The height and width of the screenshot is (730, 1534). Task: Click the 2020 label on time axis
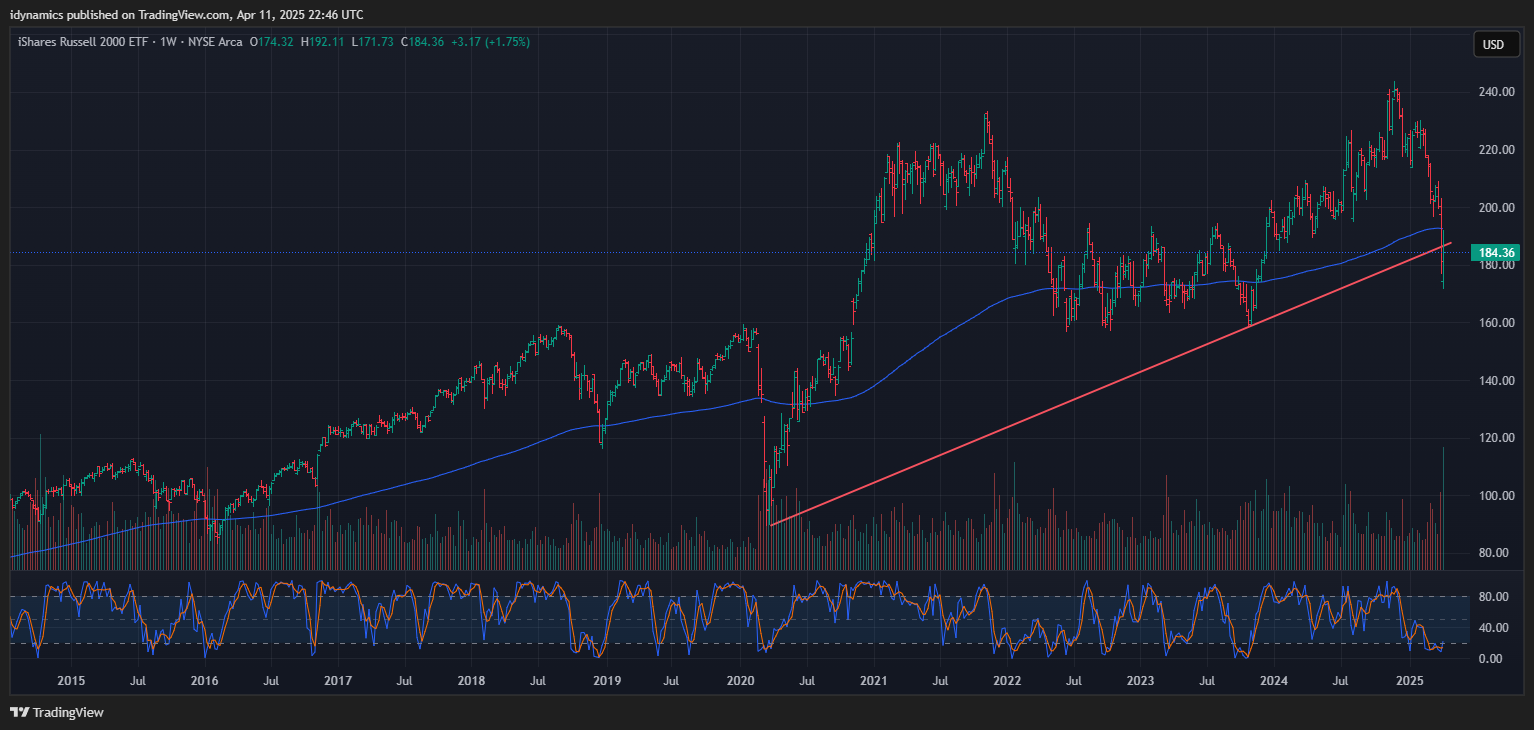tap(741, 681)
